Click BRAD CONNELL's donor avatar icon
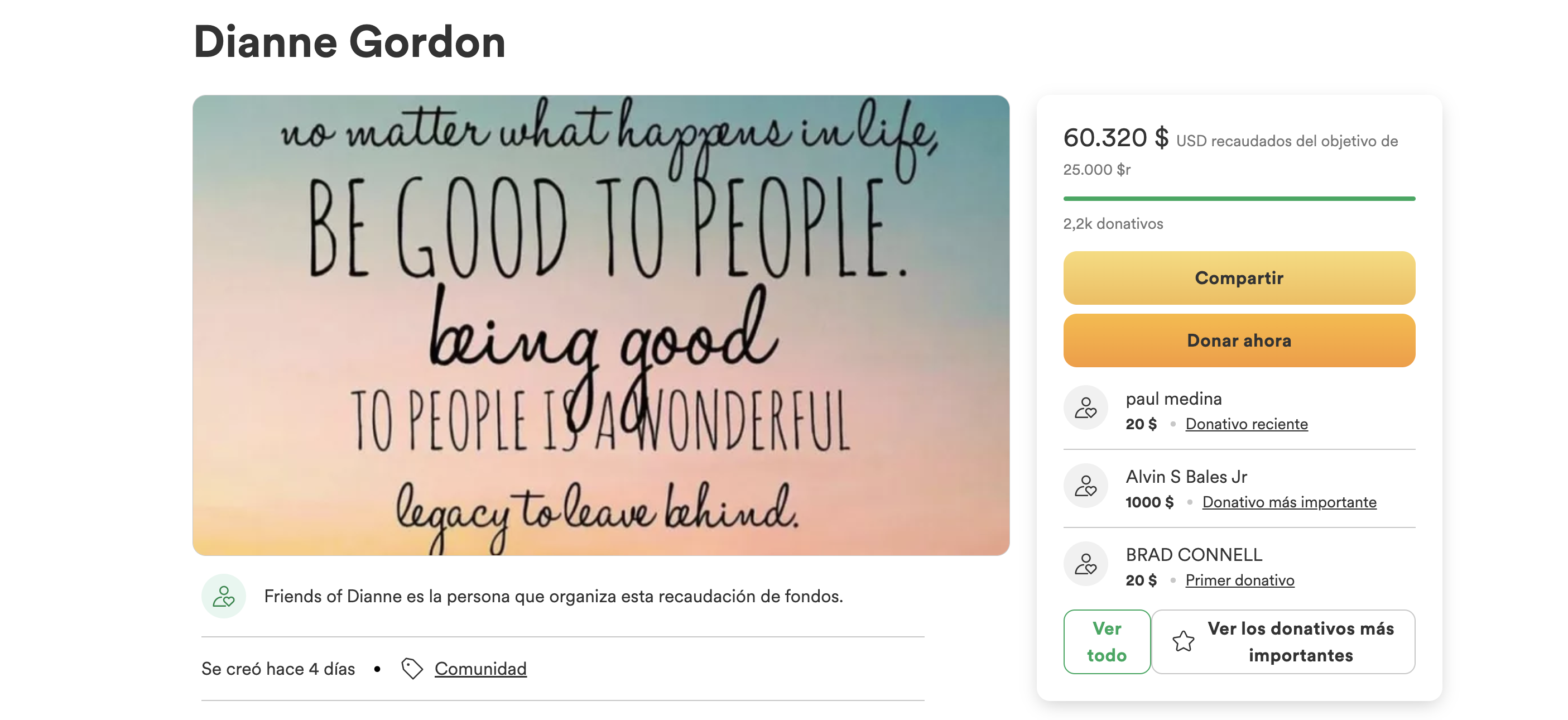The image size is (1568, 720). point(1085,564)
